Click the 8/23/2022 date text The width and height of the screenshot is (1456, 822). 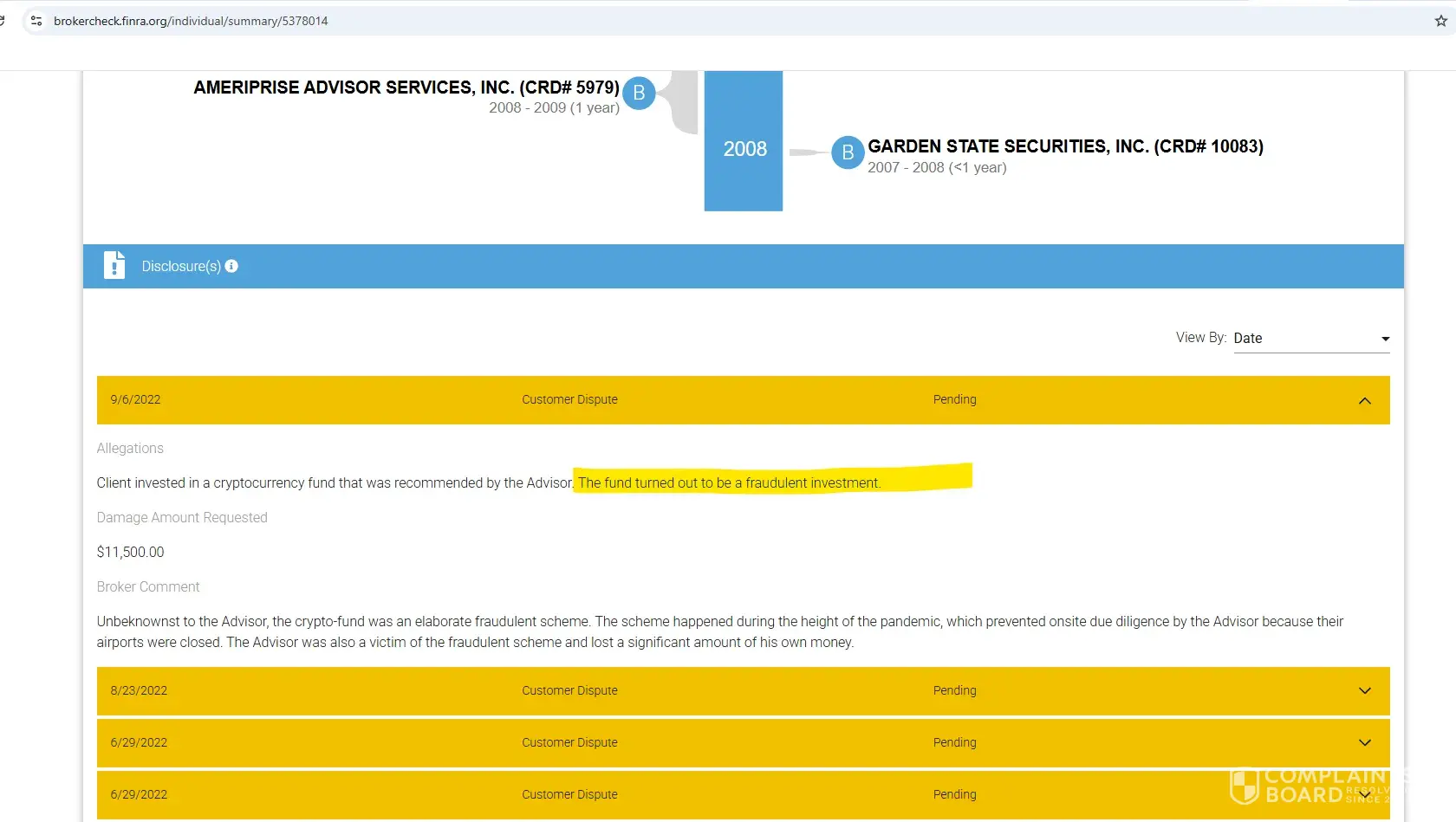click(x=139, y=691)
